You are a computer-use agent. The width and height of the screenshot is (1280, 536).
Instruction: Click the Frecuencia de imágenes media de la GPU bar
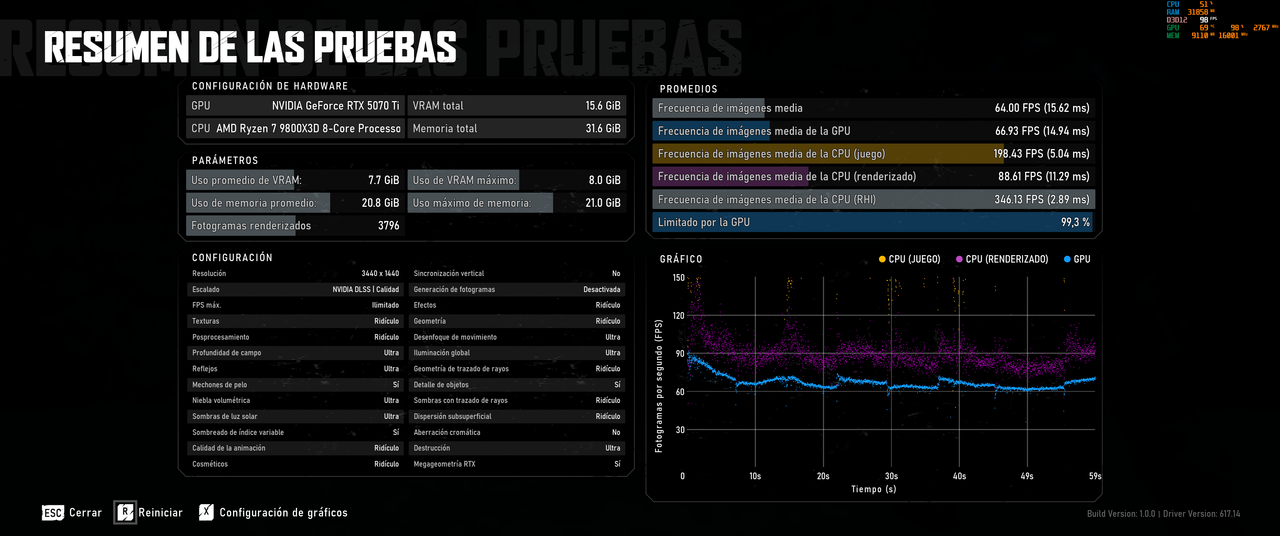click(x=873, y=131)
